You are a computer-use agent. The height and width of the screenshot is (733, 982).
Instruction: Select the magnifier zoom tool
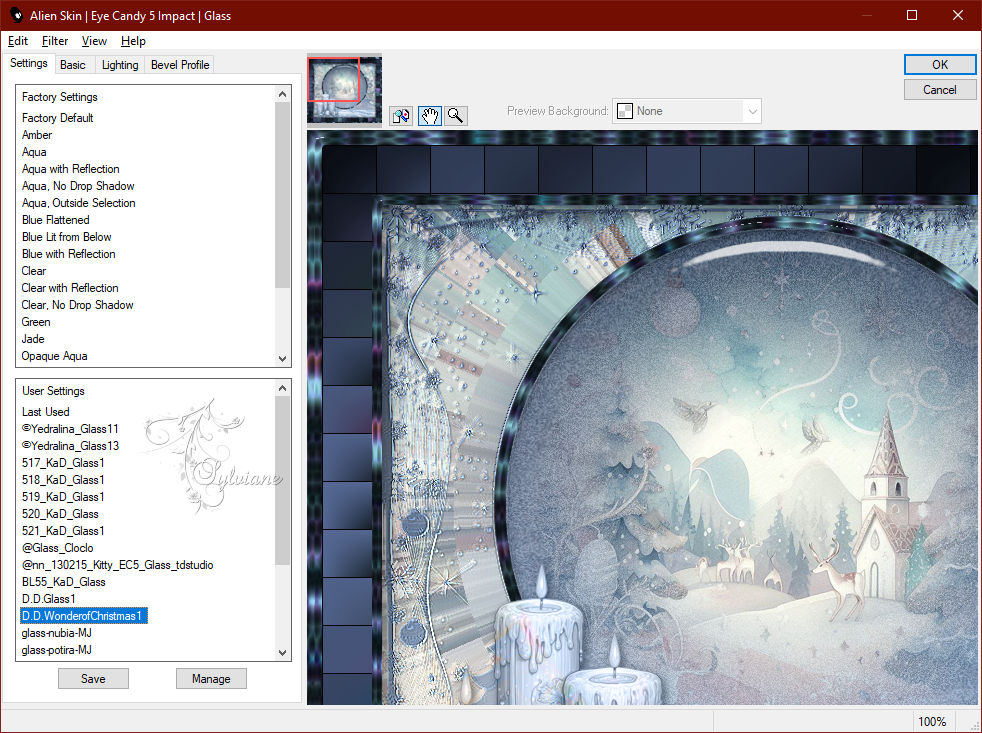coord(456,115)
